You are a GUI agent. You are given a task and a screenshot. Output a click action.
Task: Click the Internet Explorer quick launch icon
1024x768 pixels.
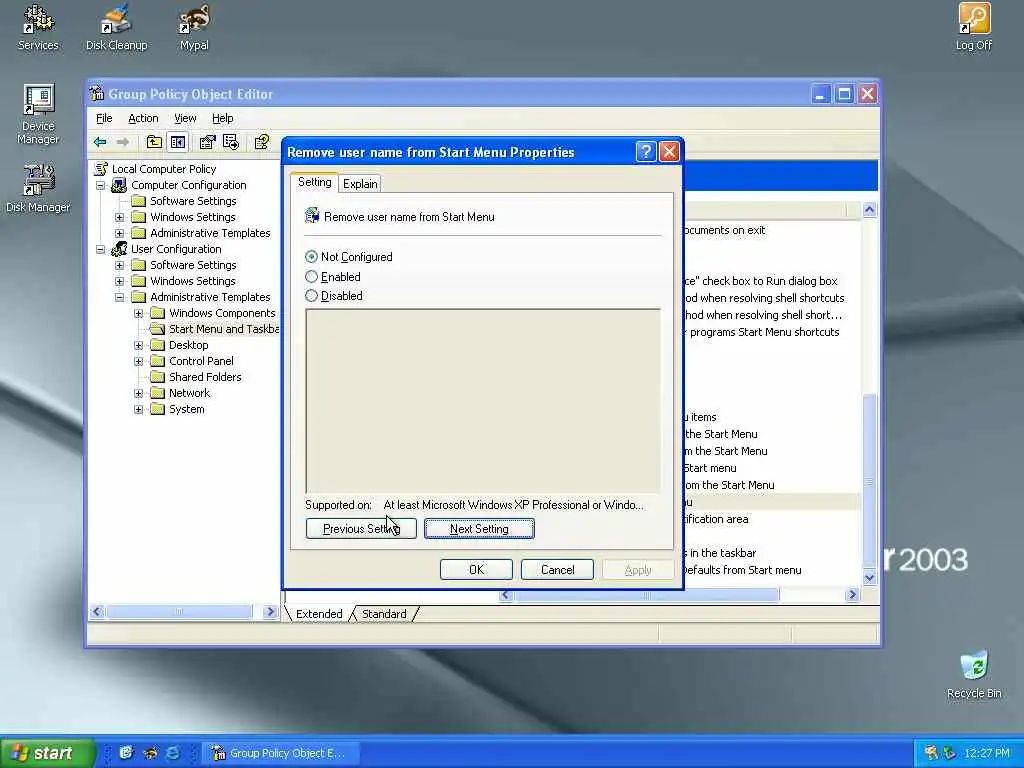172,753
